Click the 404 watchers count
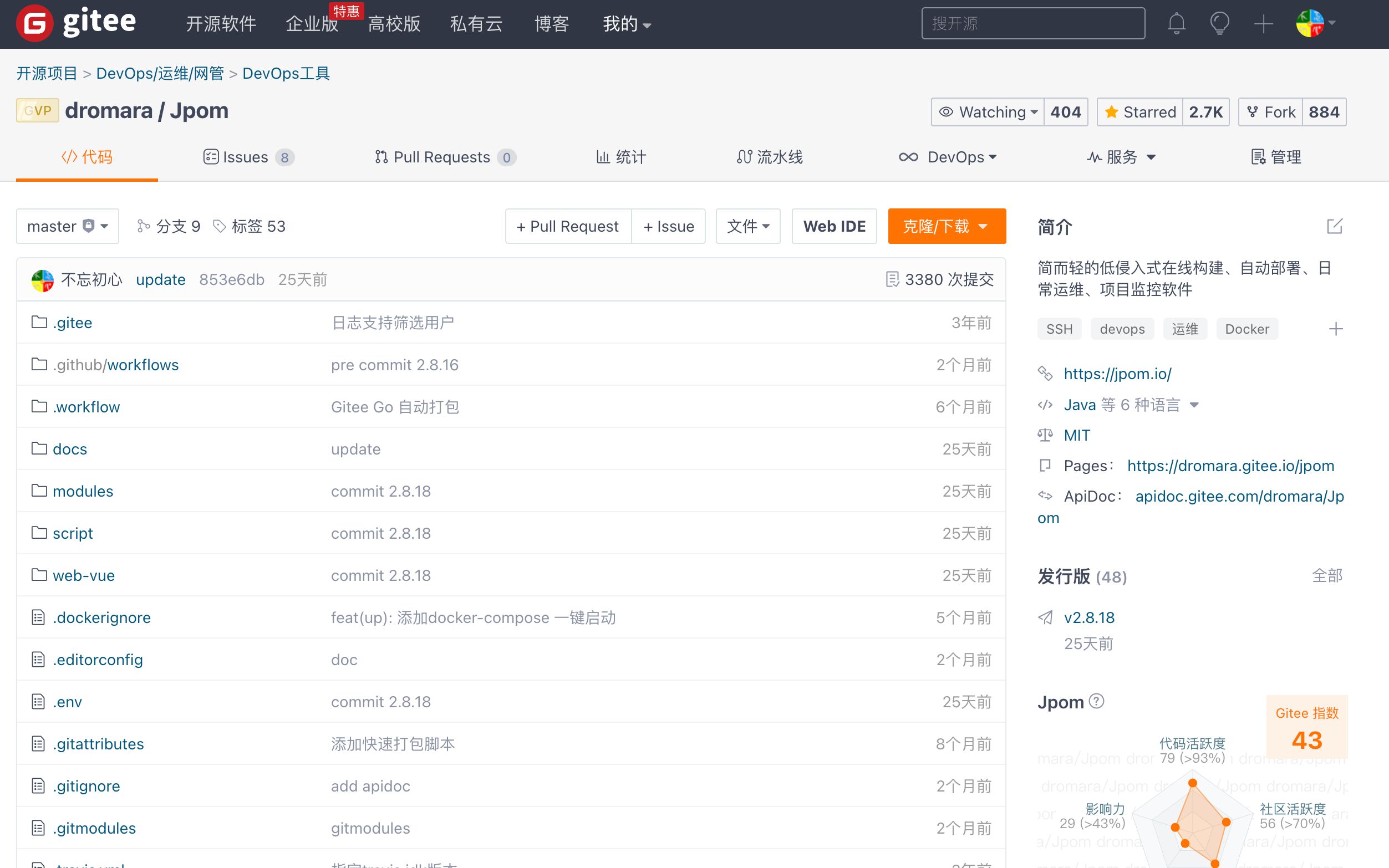Screen dimensions: 1389x868 pos(1066,112)
